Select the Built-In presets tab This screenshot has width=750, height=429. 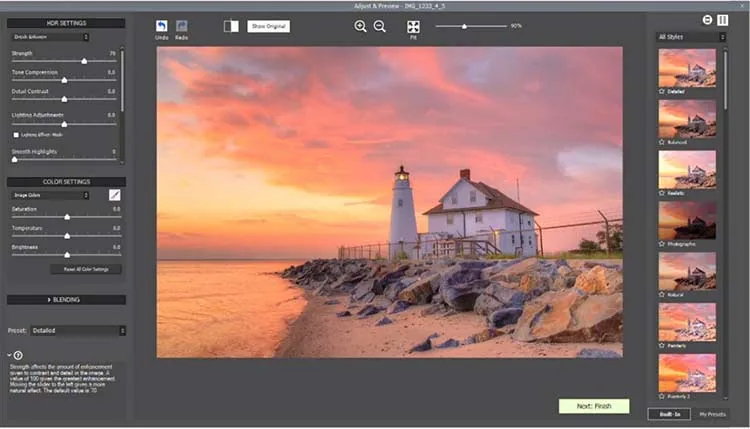click(670, 414)
